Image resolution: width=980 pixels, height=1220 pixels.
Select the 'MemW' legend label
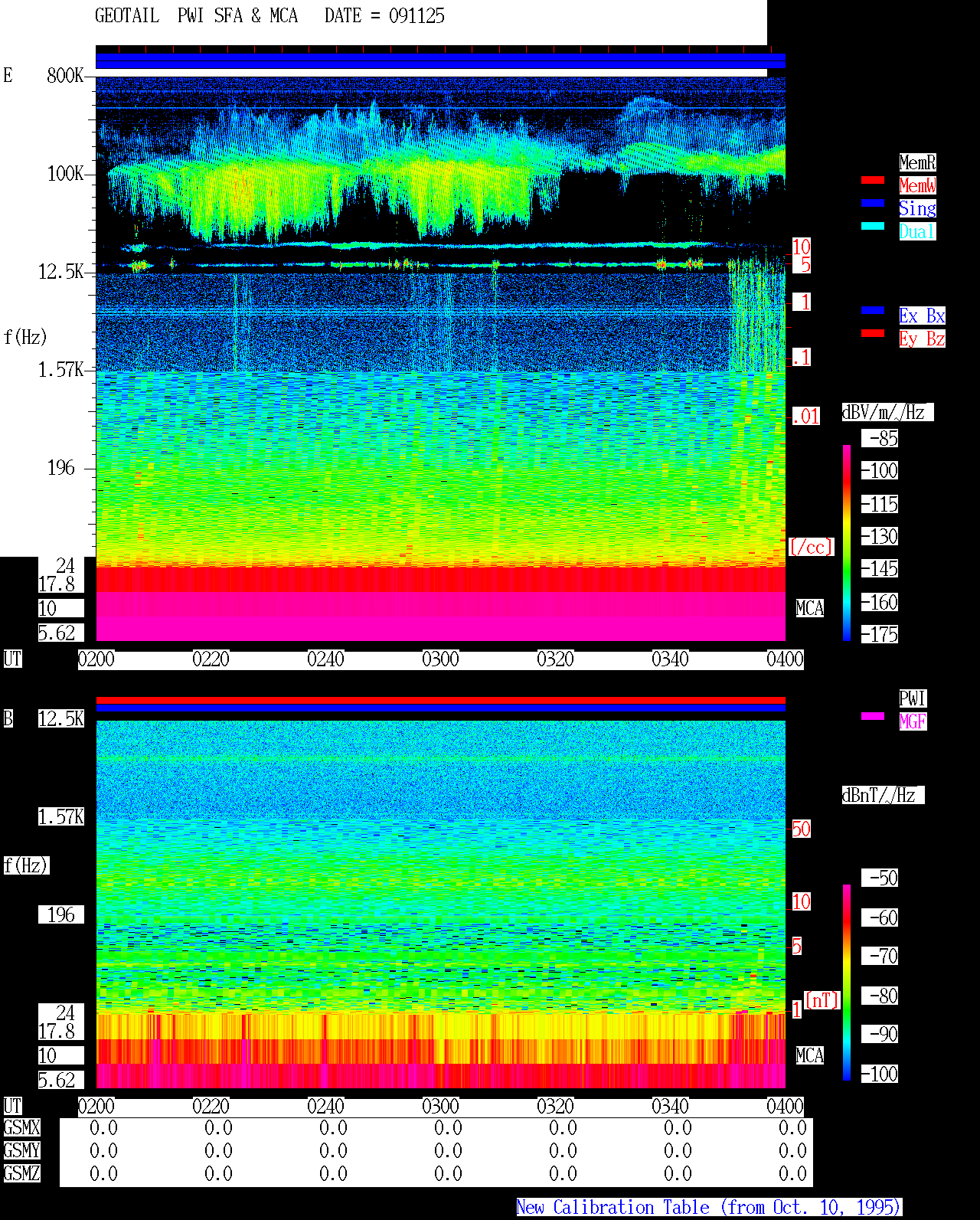tap(917, 185)
